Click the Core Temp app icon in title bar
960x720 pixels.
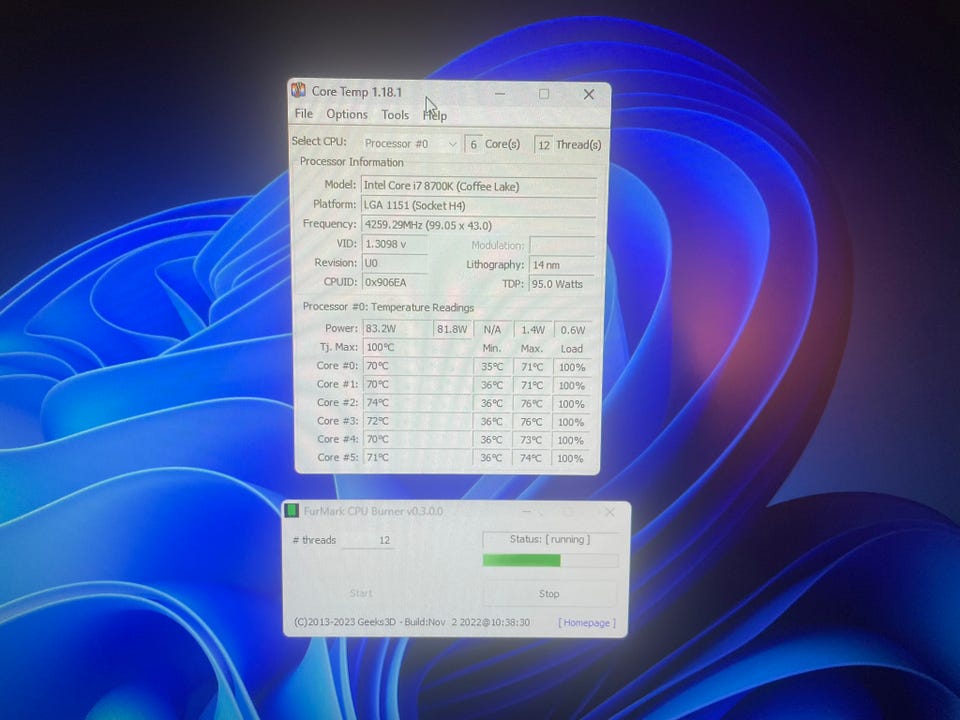coord(298,91)
